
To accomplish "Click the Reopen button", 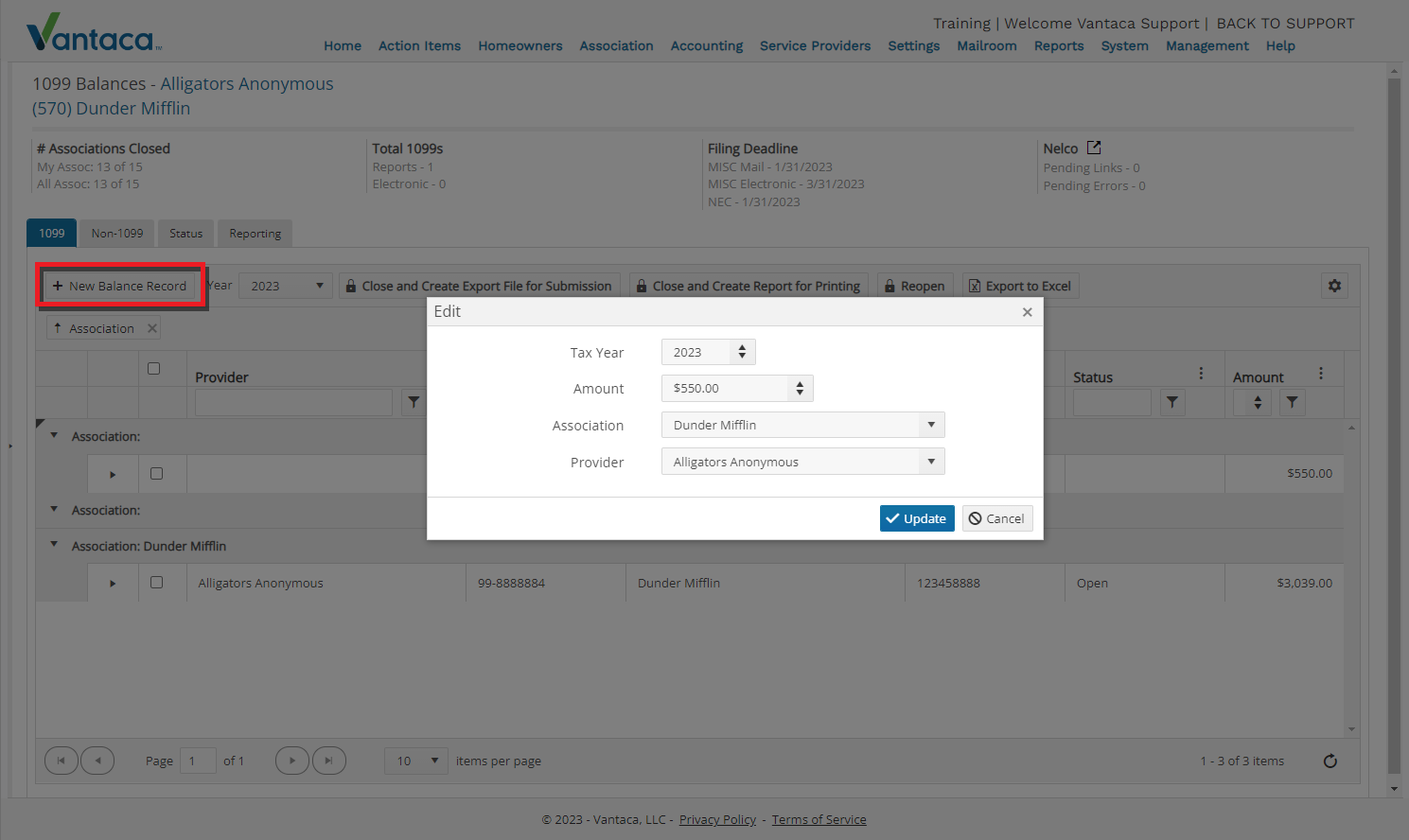I will point(915,286).
